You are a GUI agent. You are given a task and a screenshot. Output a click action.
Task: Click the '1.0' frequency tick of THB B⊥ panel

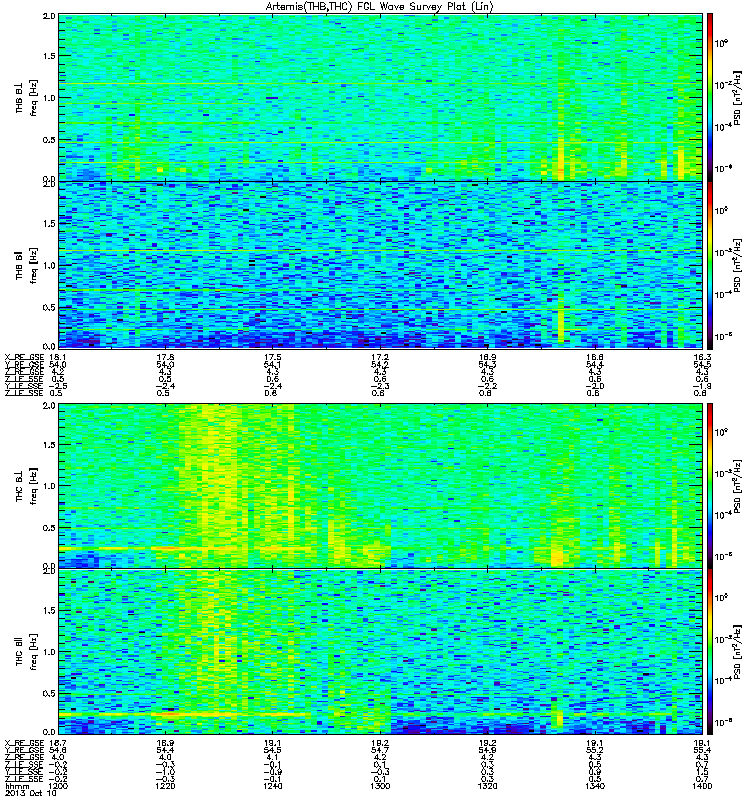(49, 98)
